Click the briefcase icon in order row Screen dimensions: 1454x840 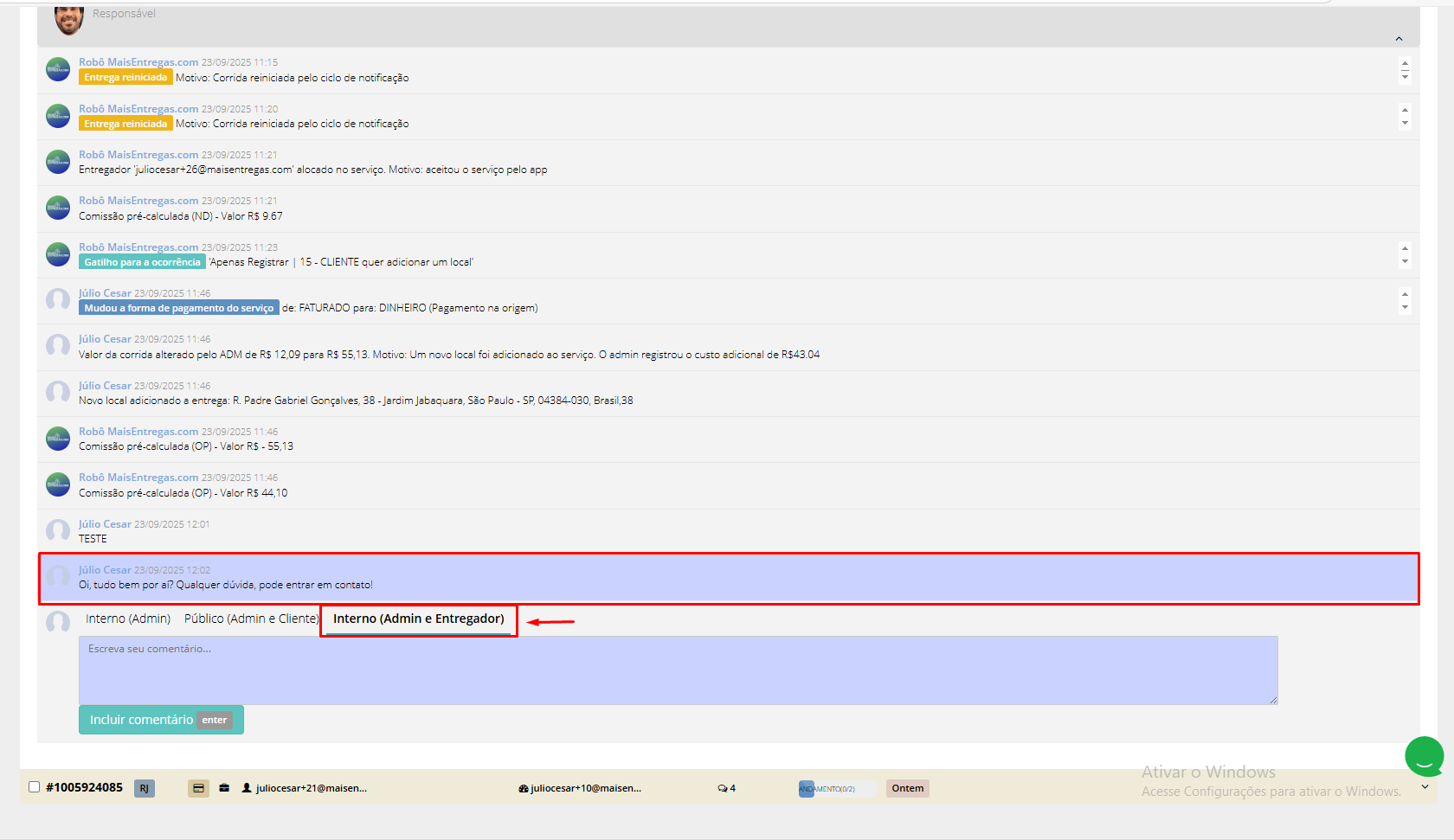[224, 788]
